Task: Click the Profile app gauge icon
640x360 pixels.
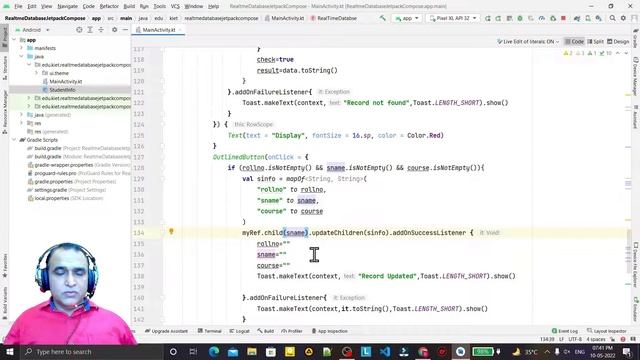Action: coord(542,18)
